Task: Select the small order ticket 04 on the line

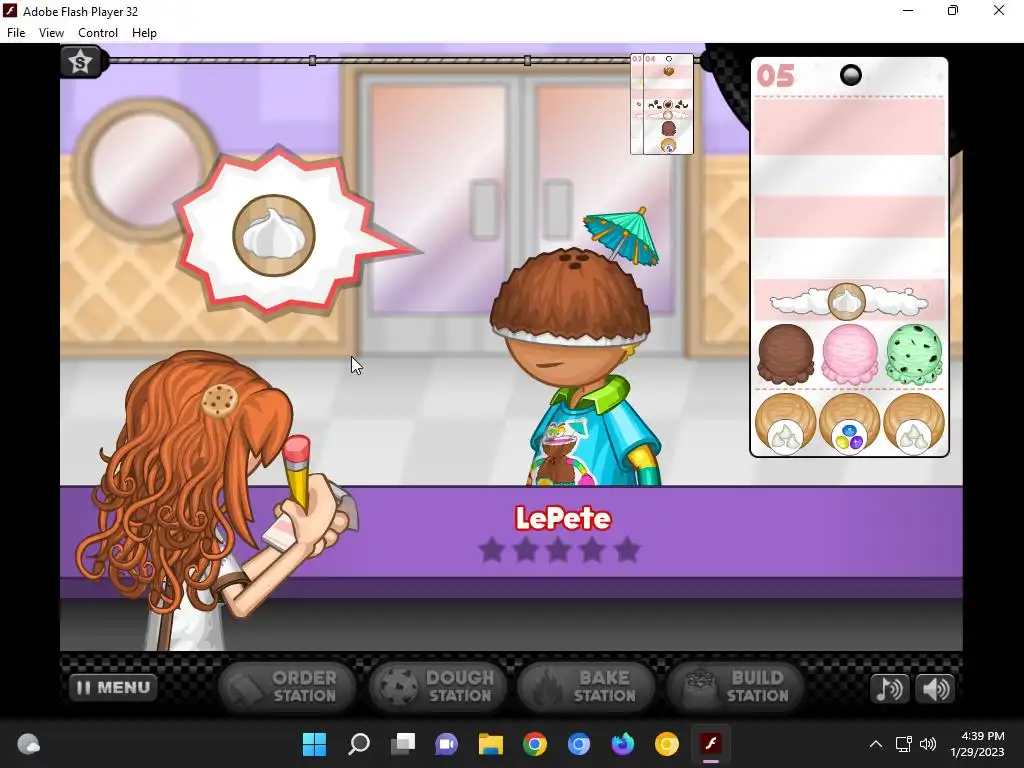Action: click(x=668, y=104)
